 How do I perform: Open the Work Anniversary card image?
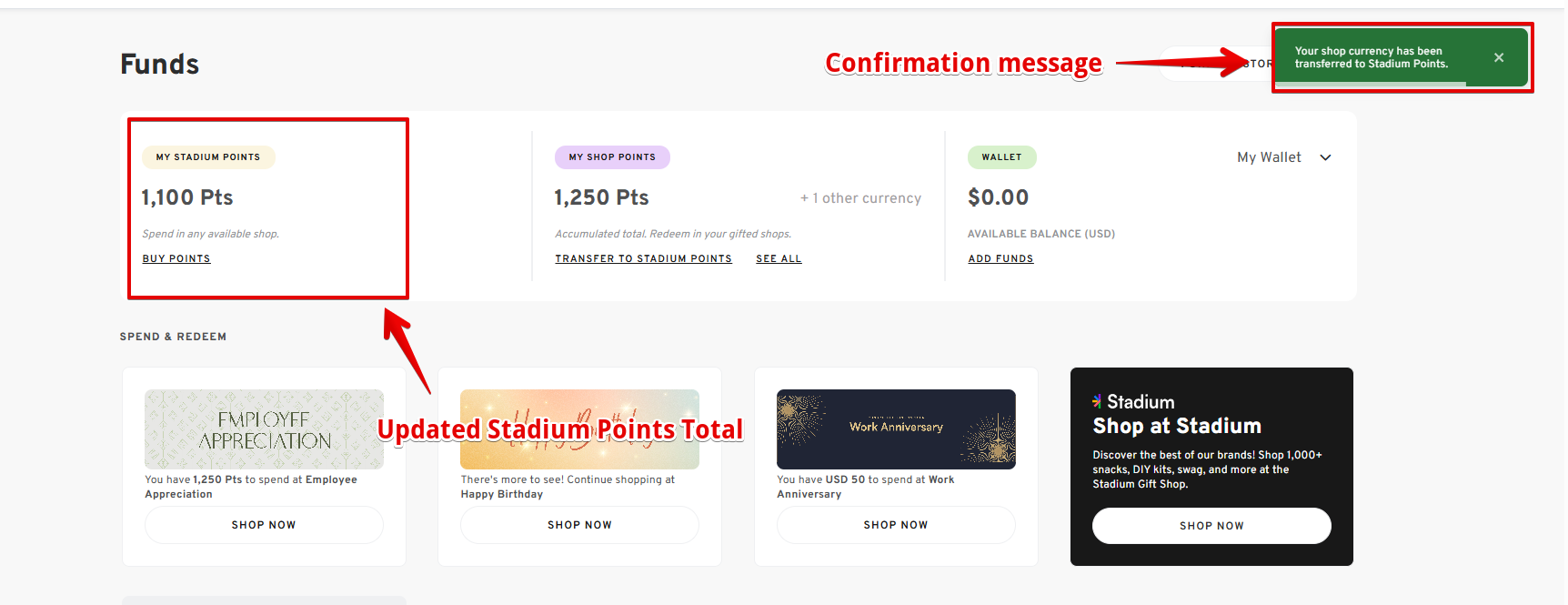pyautogui.click(x=896, y=429)
